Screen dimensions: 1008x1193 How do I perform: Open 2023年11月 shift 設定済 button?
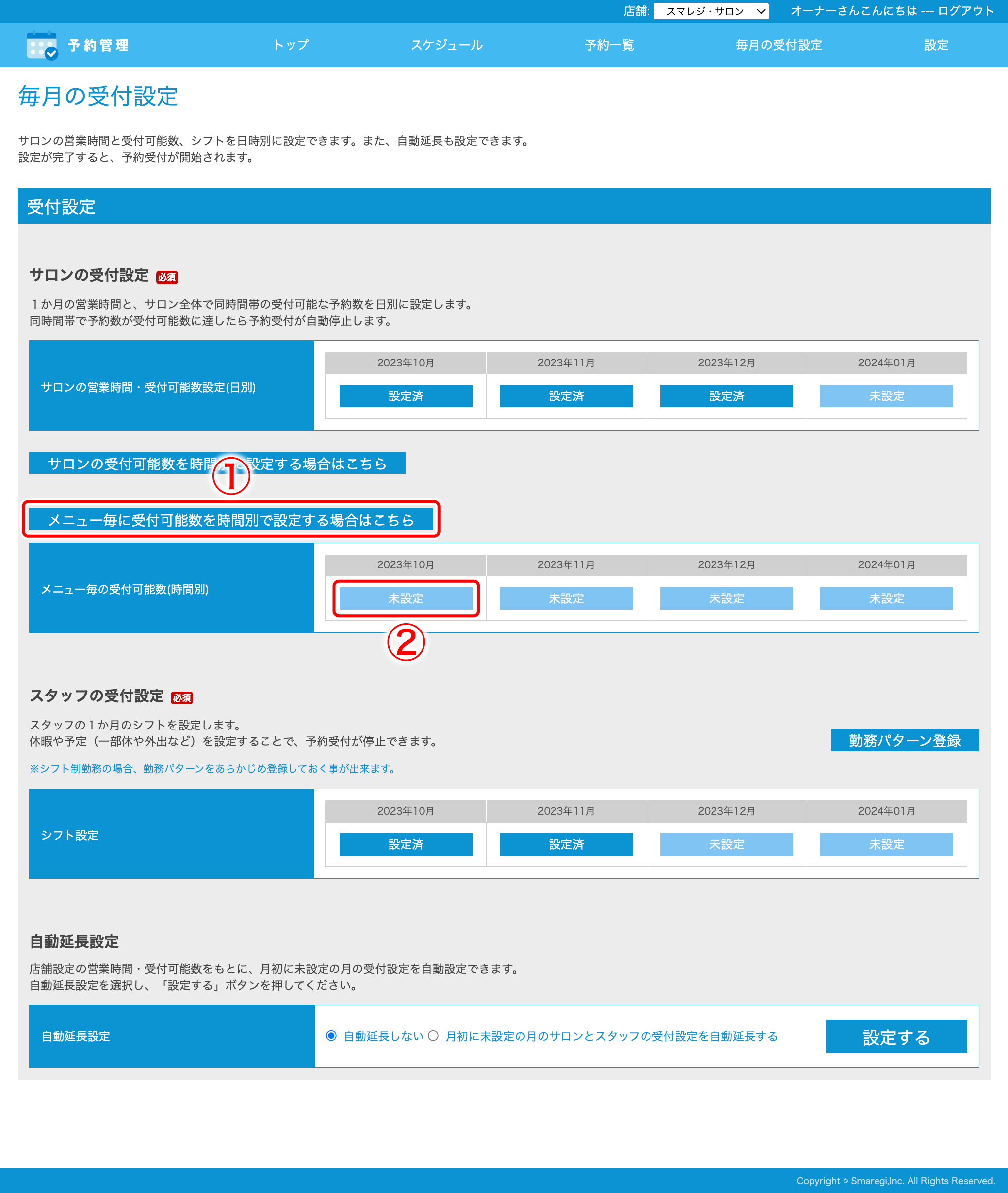[566, 844]
